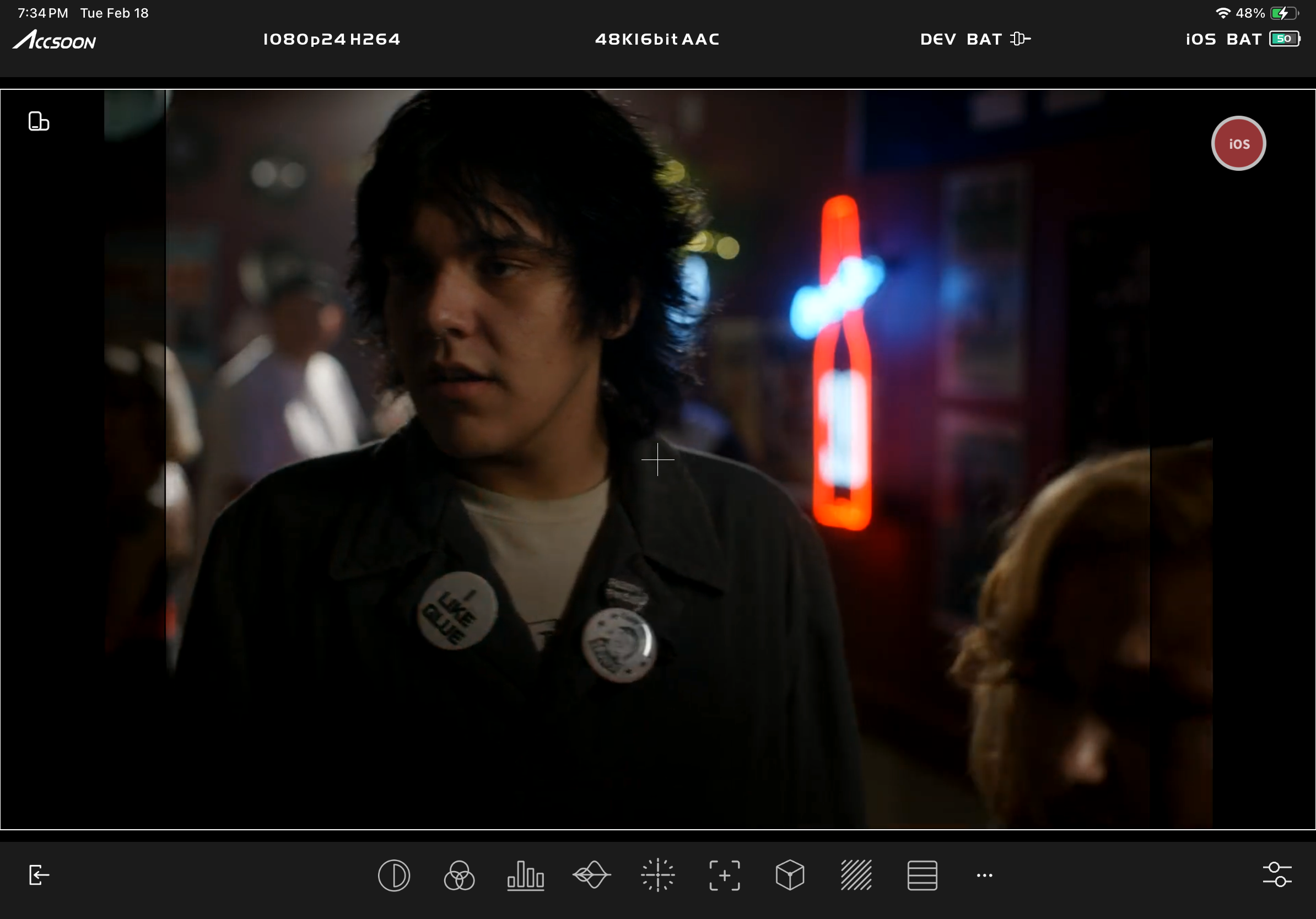The image size is (1316, 919).
Task: Toggle the false color half-circle tool
Action: (394, 875)
